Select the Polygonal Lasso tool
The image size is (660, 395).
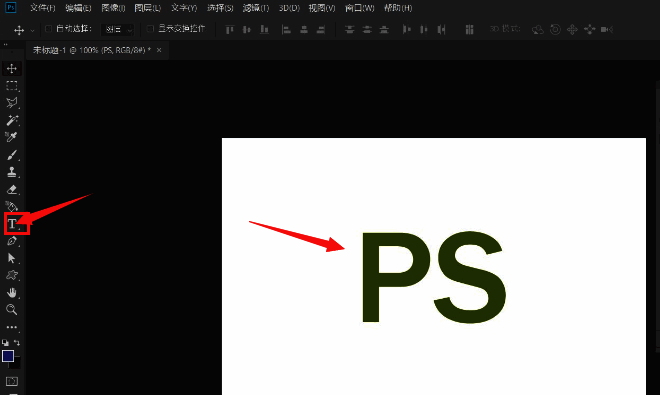[12, 103]
